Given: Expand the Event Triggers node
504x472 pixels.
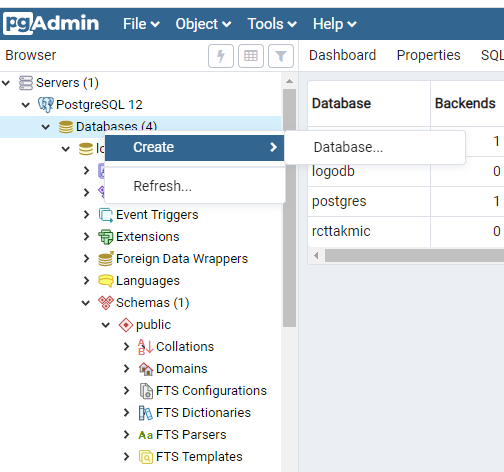Looking at the screenshot, I should pos(86,215).
